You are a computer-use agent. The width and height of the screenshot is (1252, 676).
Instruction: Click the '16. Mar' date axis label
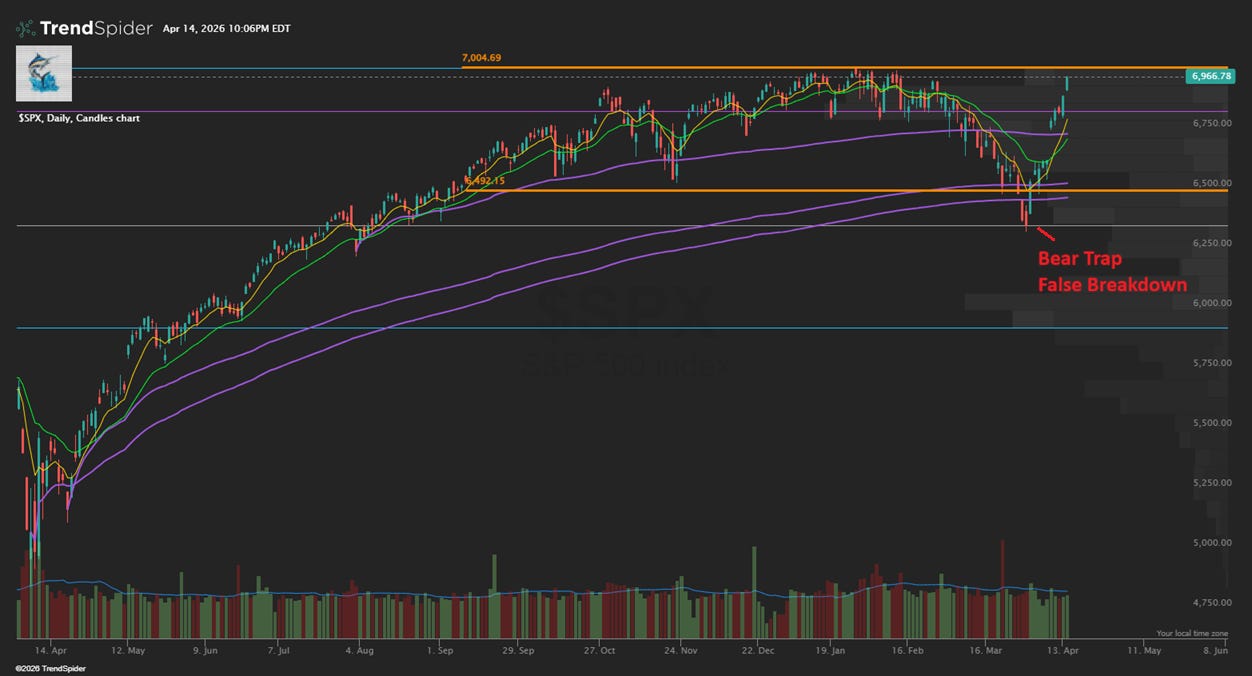point(986,649)
